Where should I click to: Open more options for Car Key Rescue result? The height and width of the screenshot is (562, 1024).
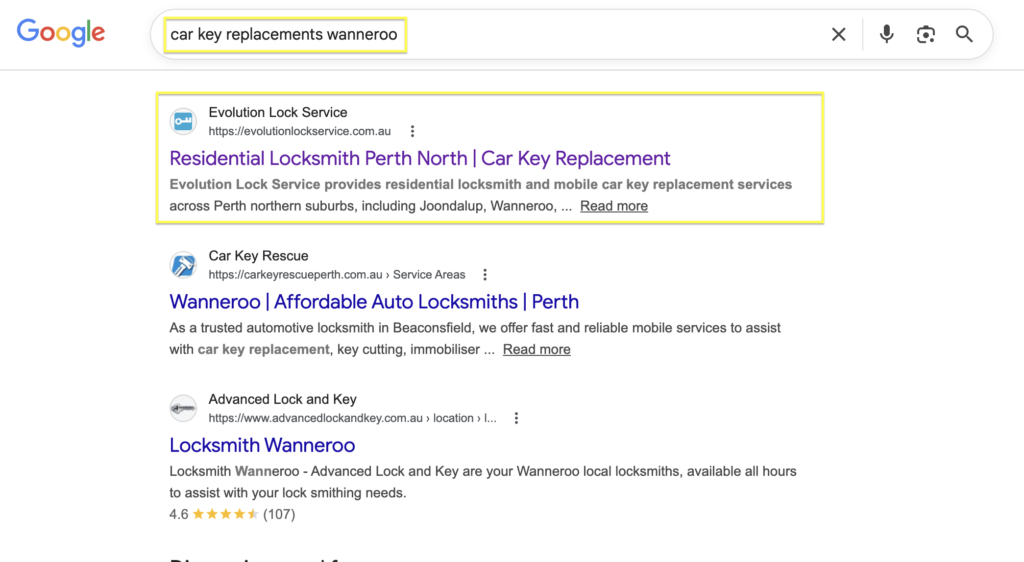[485, 275]
